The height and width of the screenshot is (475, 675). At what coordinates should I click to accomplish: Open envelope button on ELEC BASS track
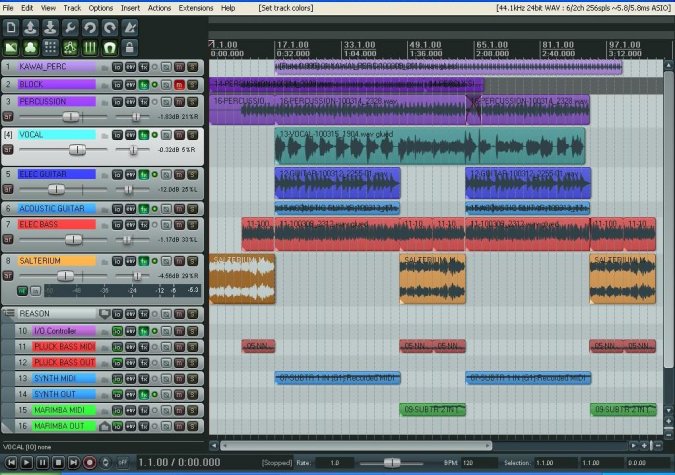click(x=130, y=225)
